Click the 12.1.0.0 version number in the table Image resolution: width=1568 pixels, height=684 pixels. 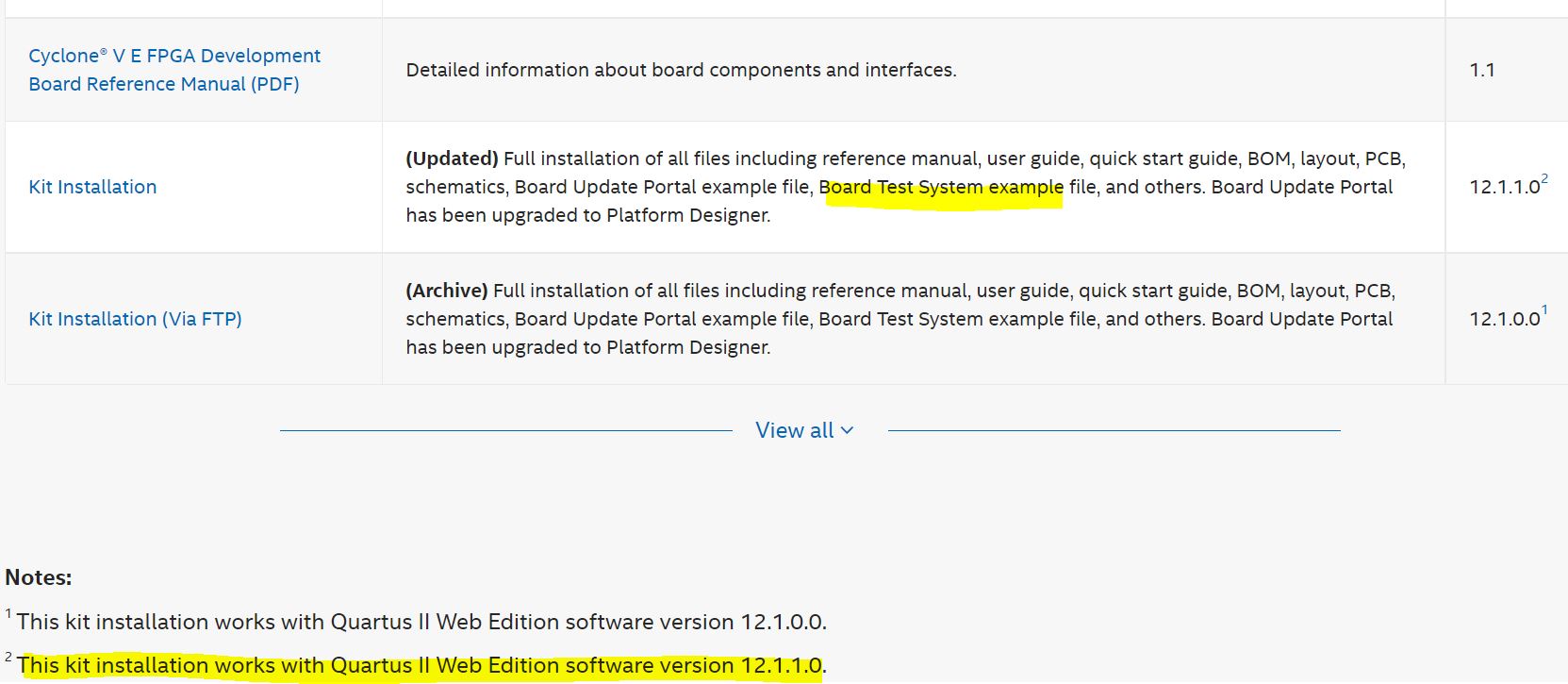pyautogui.click(x=1504, y=319)
